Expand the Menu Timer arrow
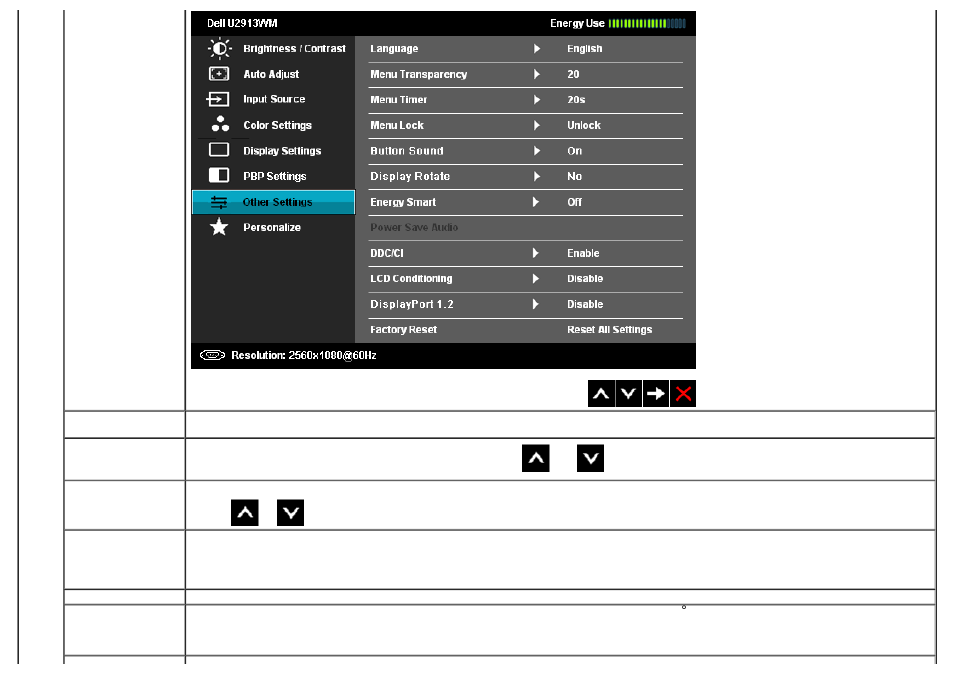954x675 pixels. 537,99
